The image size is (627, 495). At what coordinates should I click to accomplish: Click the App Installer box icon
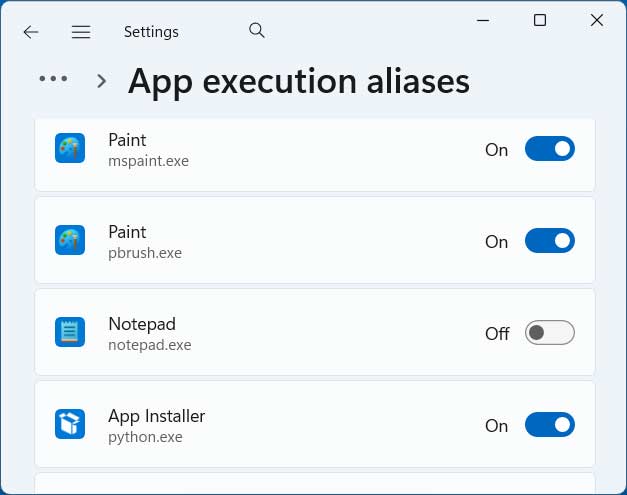click(70, 425)
